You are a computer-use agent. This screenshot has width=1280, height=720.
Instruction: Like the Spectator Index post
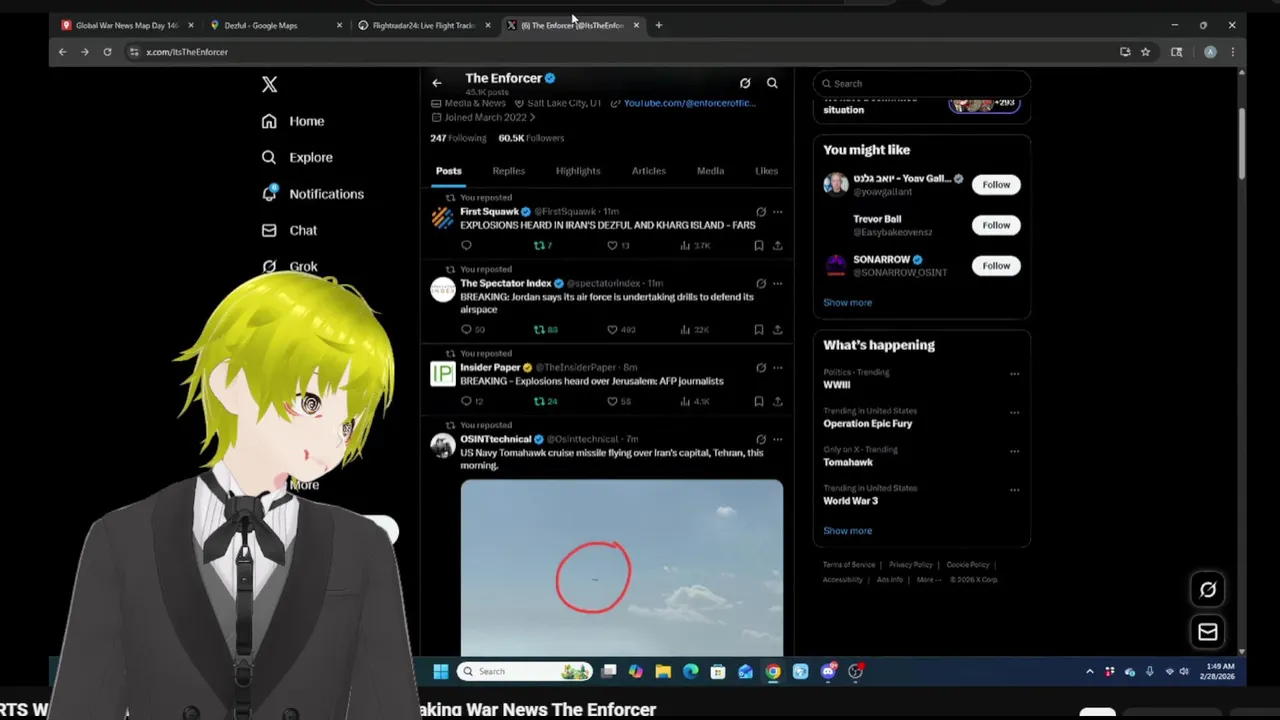click(621, 329)
